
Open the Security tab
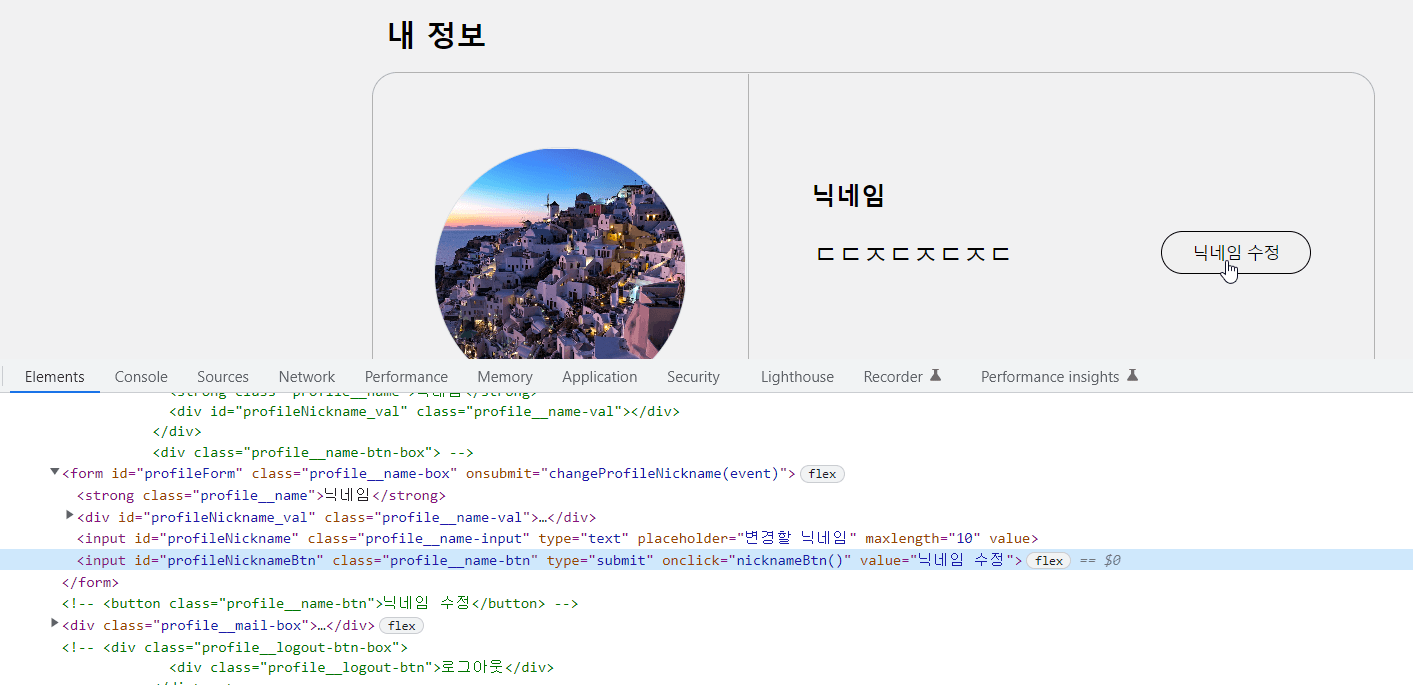pos(693,377)
